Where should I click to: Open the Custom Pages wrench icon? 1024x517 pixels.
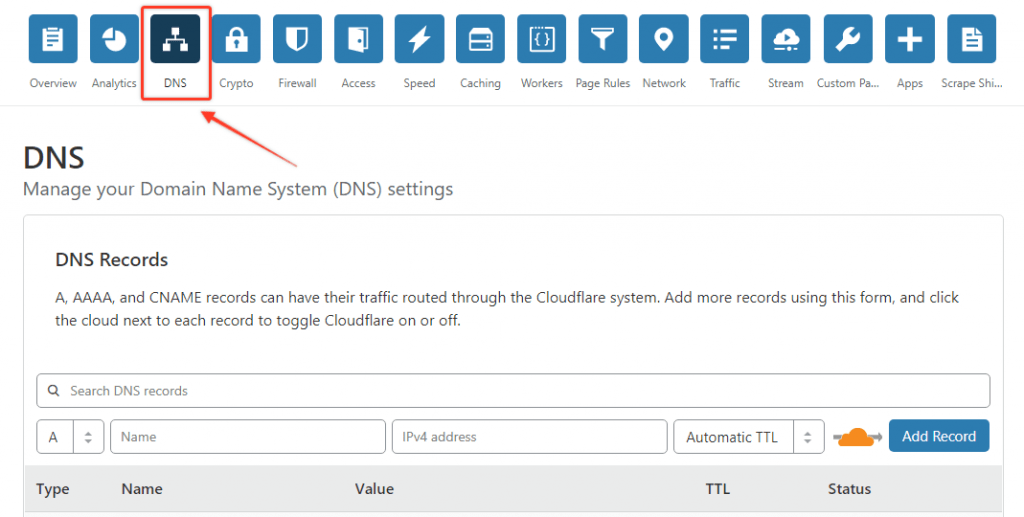[x=848, y=39]
